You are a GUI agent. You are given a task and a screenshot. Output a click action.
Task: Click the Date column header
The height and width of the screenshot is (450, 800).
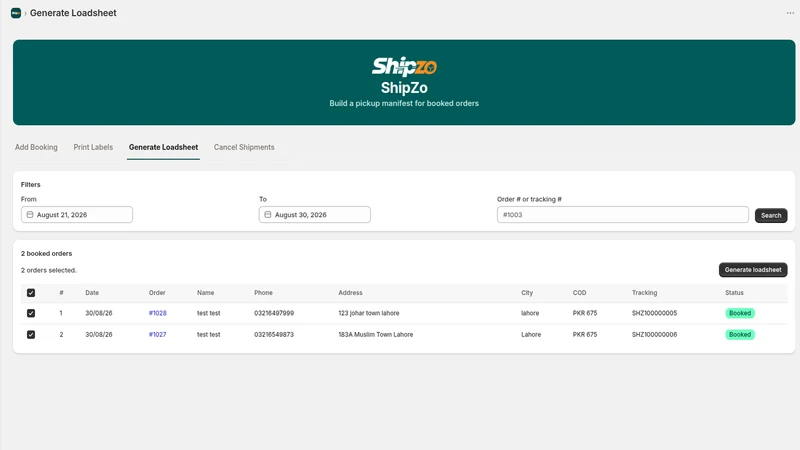coord(92,293)
